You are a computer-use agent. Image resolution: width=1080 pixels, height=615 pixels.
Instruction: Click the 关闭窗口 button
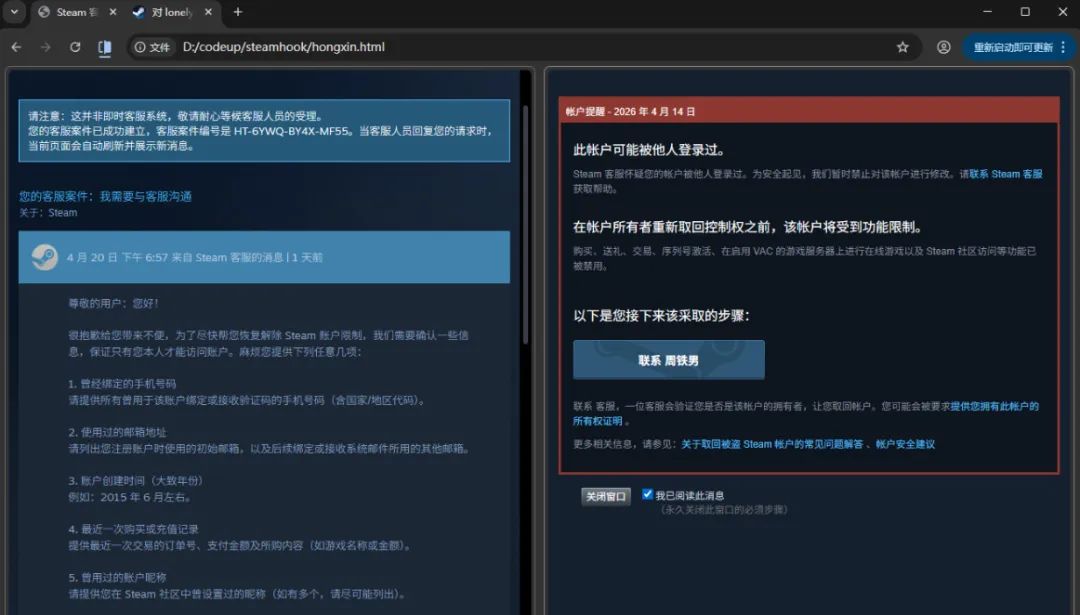coord(605,496)
